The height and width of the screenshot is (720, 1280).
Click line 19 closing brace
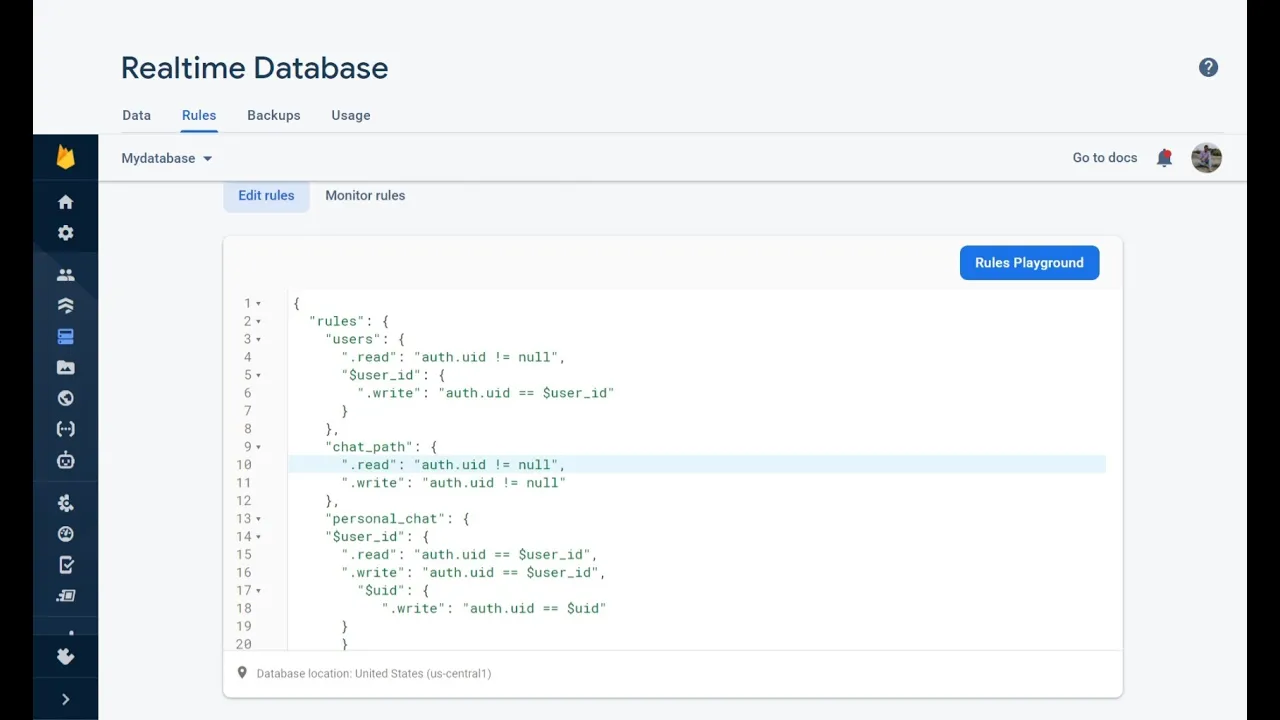pos(345,627)
